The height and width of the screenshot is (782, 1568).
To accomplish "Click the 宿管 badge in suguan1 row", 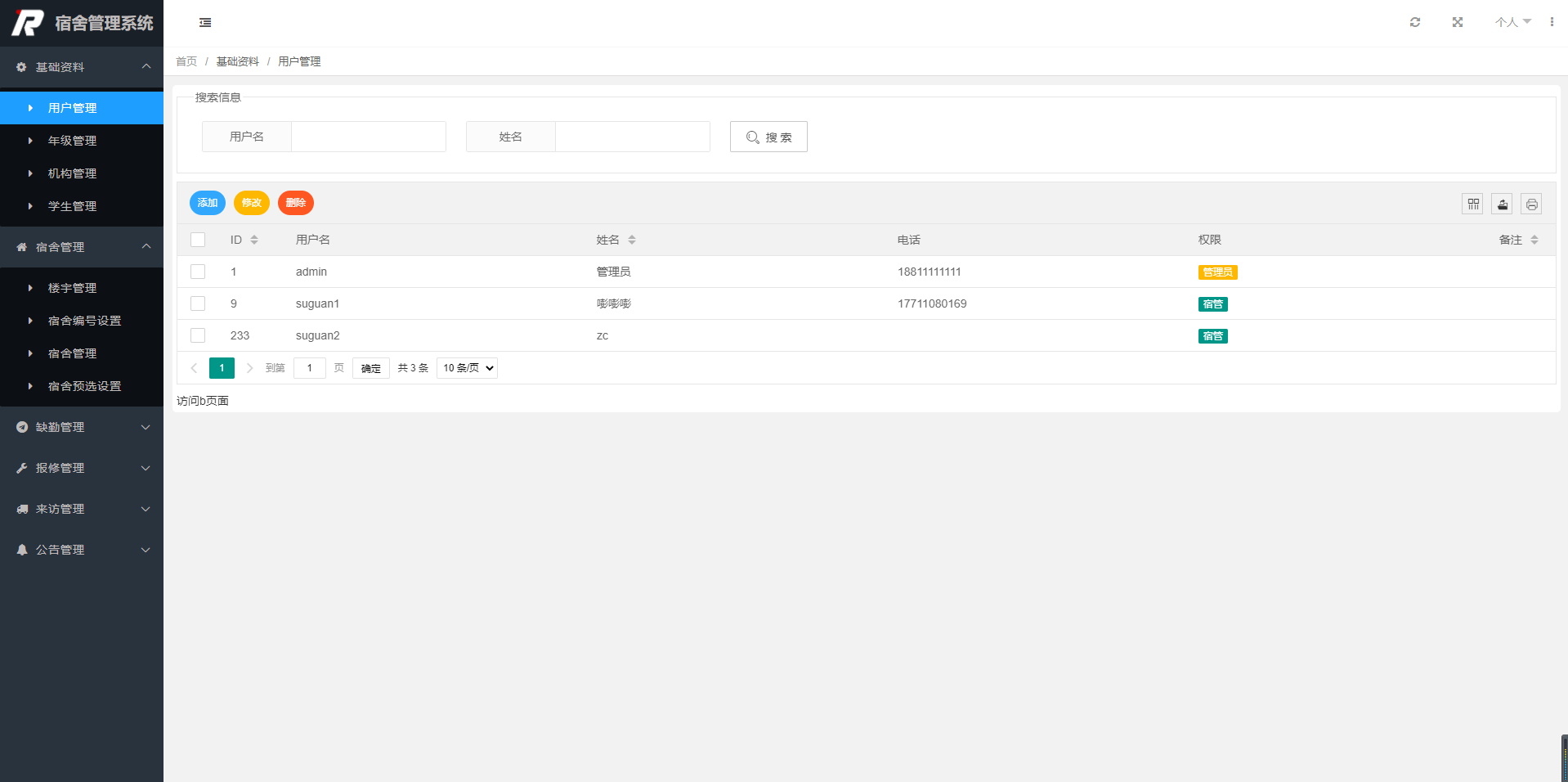I will [x=1213, y=304].
